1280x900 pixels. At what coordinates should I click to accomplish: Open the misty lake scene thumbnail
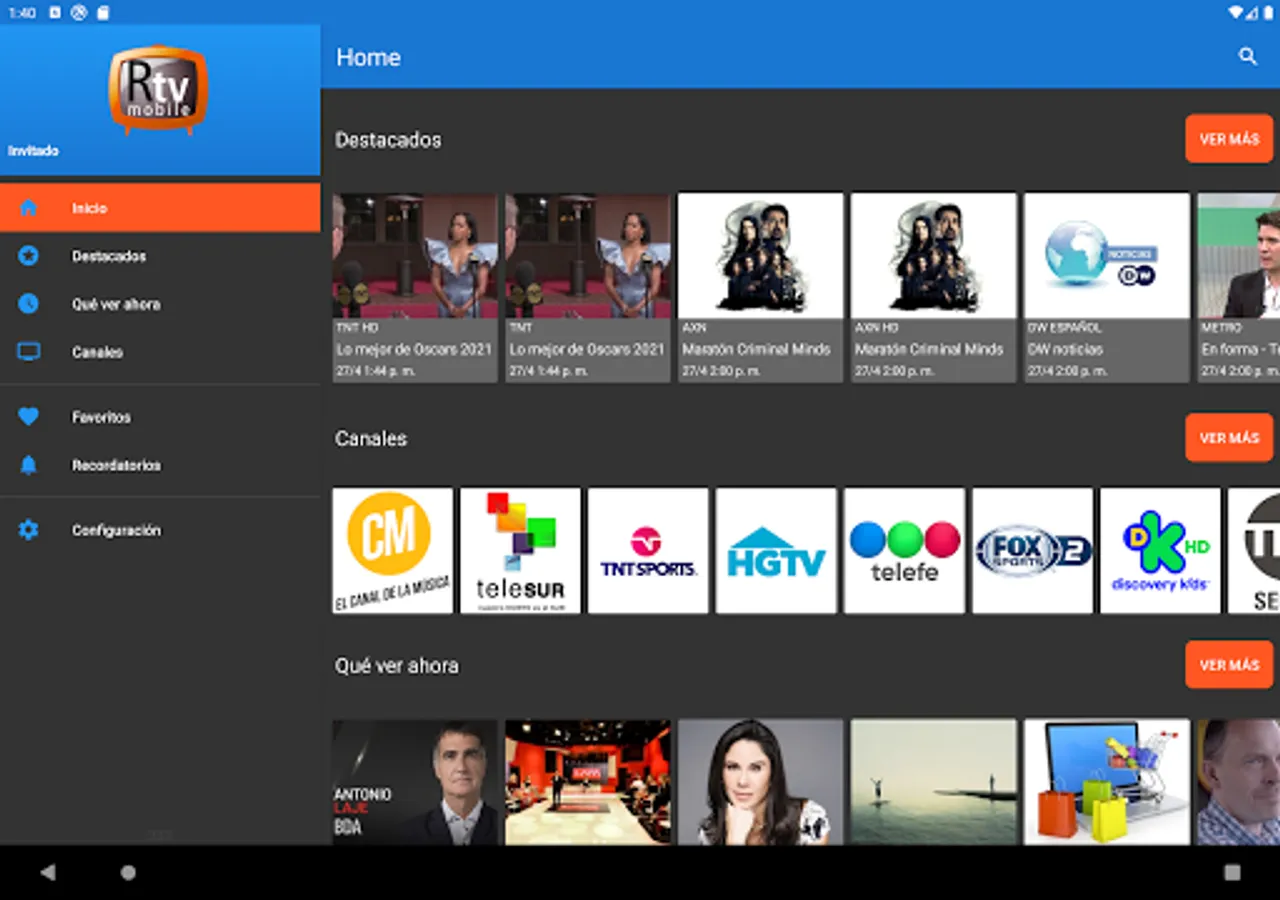tap(934, 782)
